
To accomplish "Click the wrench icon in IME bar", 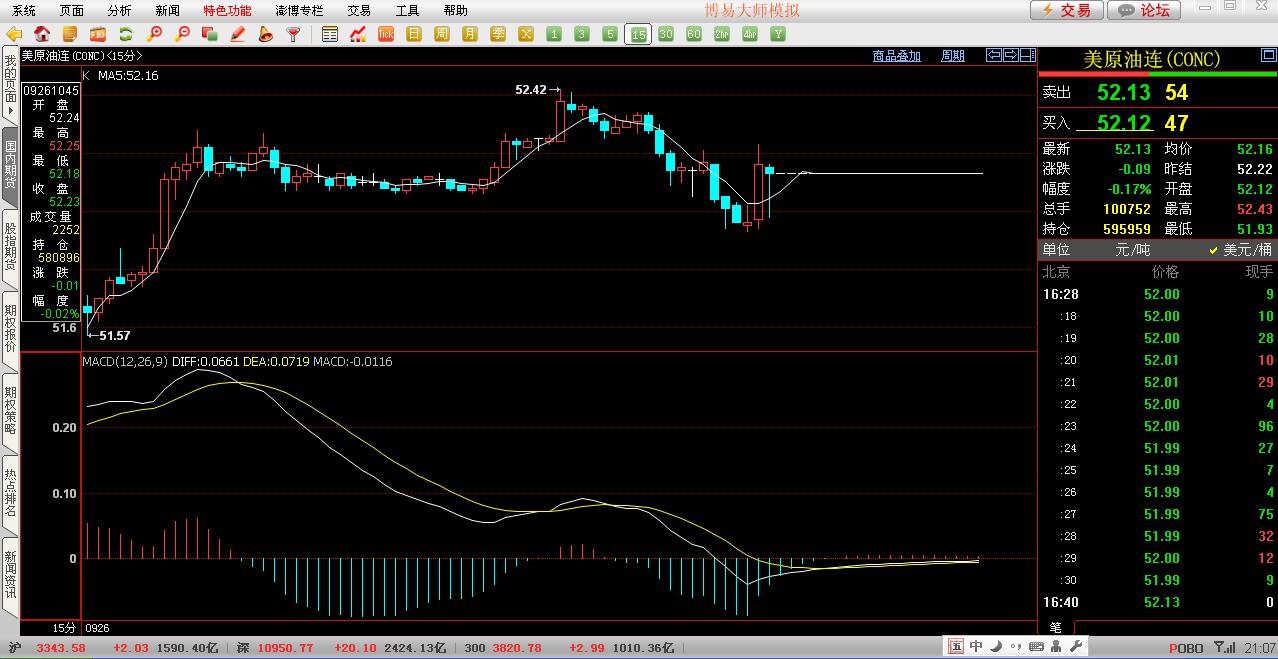I will 1076,647.
